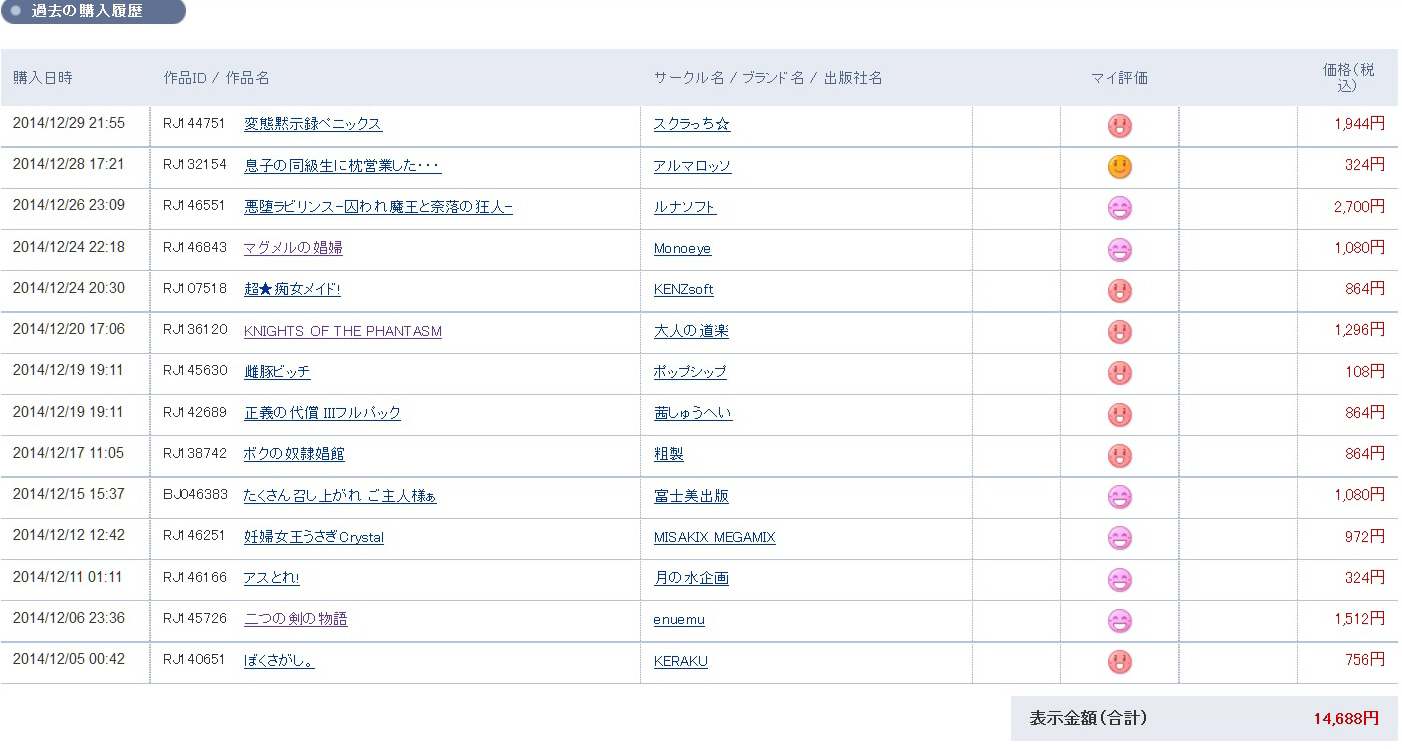Click the 1,944円 price cell
Image resolution: width=1402 pixels, height=749 pixels.
1360,124
